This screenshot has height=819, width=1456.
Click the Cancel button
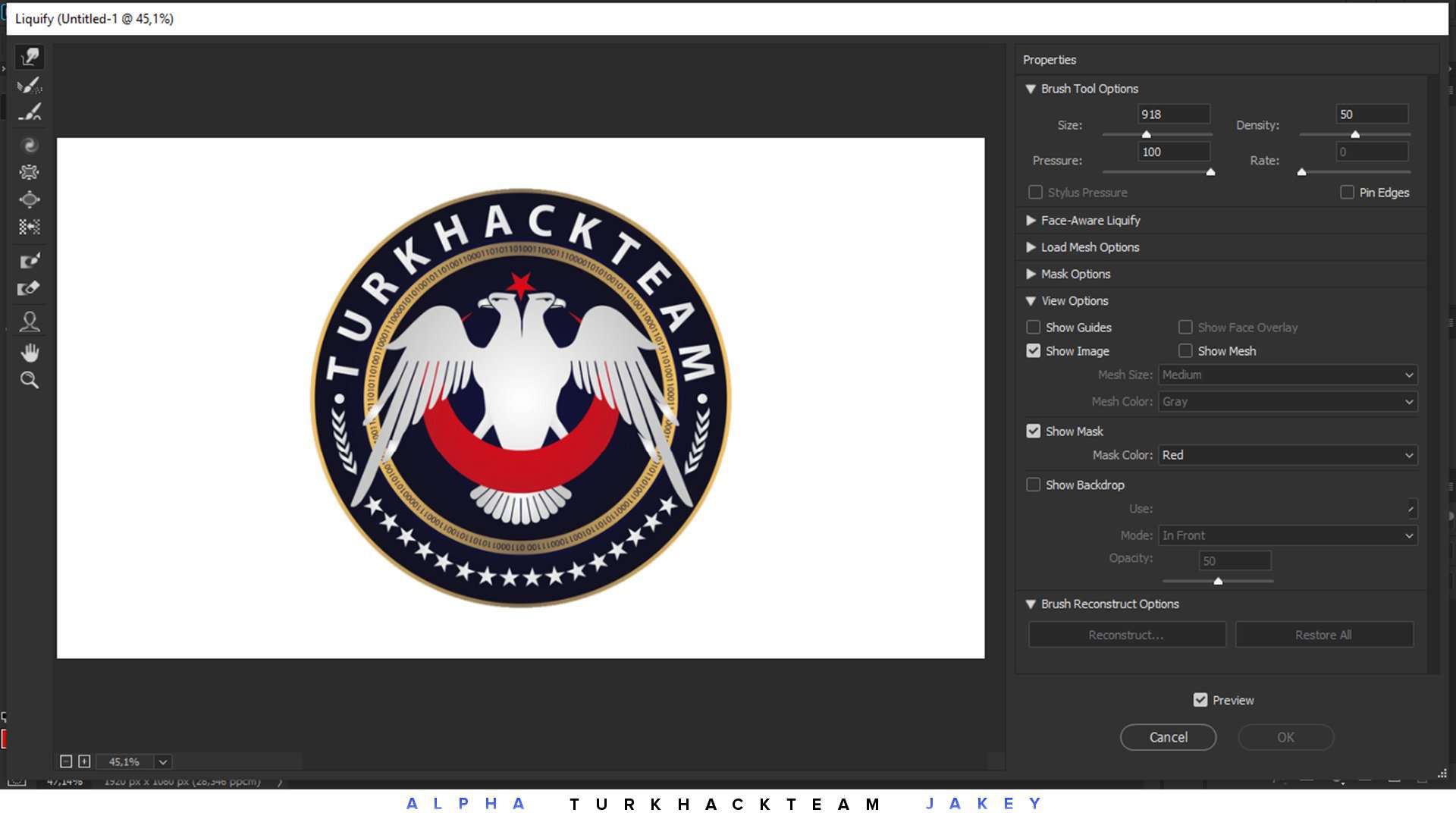coord(1168,737)
